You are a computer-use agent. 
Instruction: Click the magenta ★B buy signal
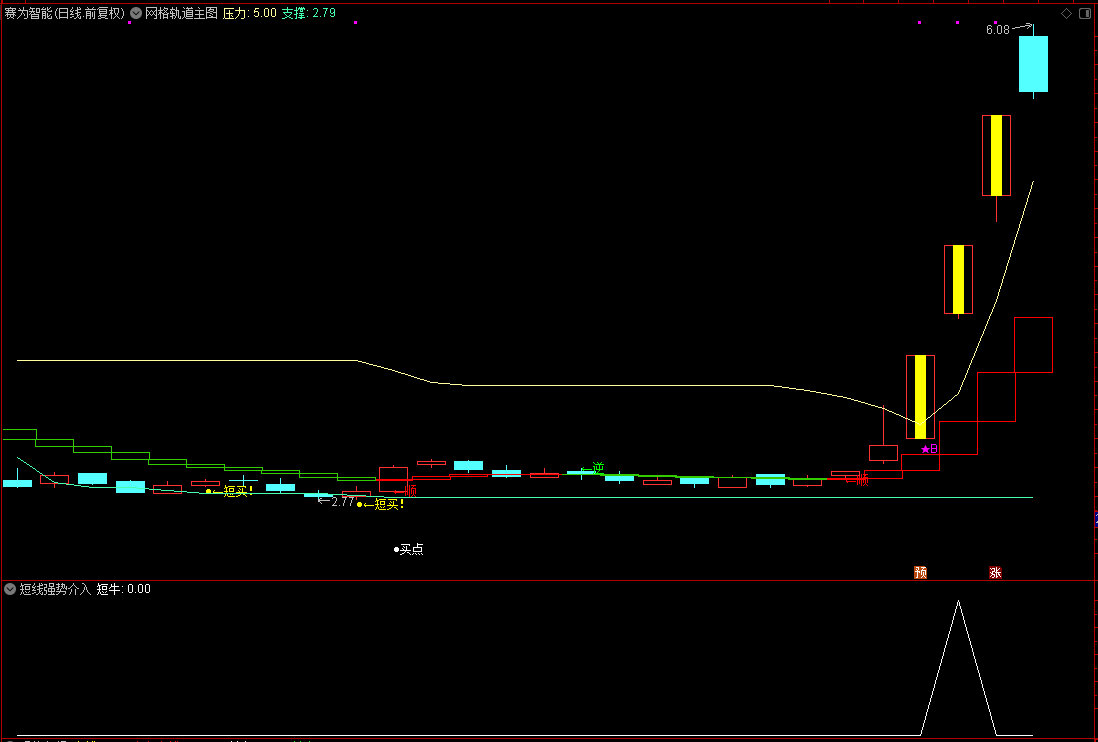pyautogui.click(x=929, y=449)
